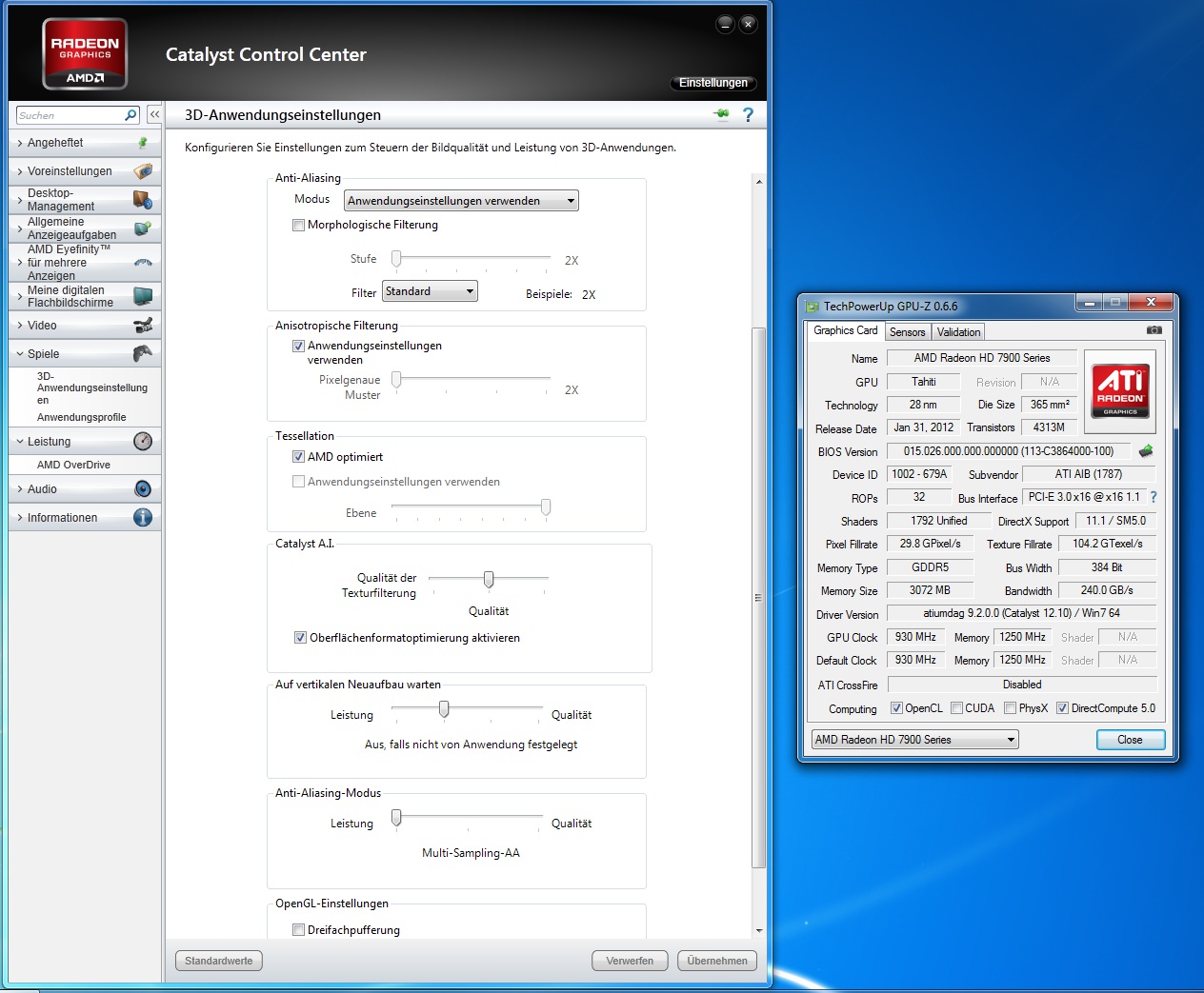Click the Spiele gamepad icon

[143, 353]
